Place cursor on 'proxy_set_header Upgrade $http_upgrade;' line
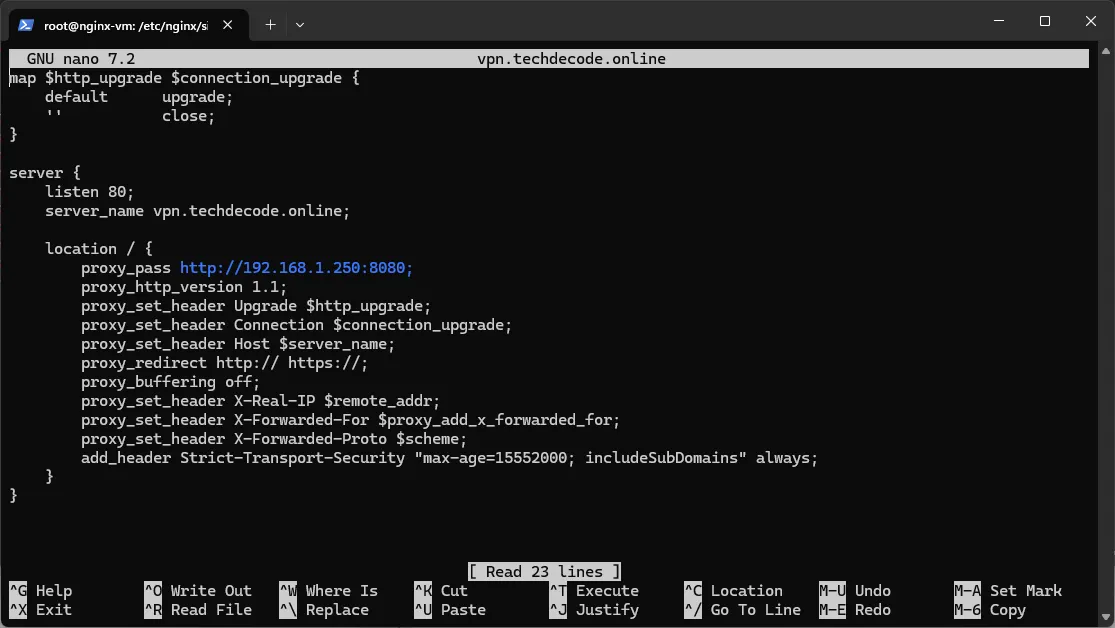 (x=256, y=306)
